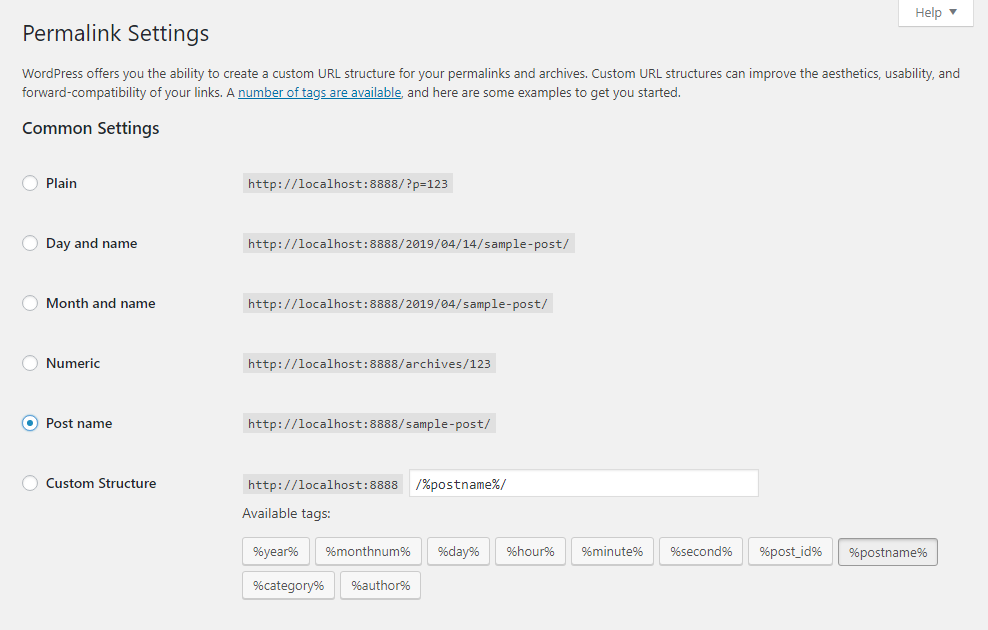Choose the Custom Structure radio button
The image size is (988, 630).
[30, 483]
